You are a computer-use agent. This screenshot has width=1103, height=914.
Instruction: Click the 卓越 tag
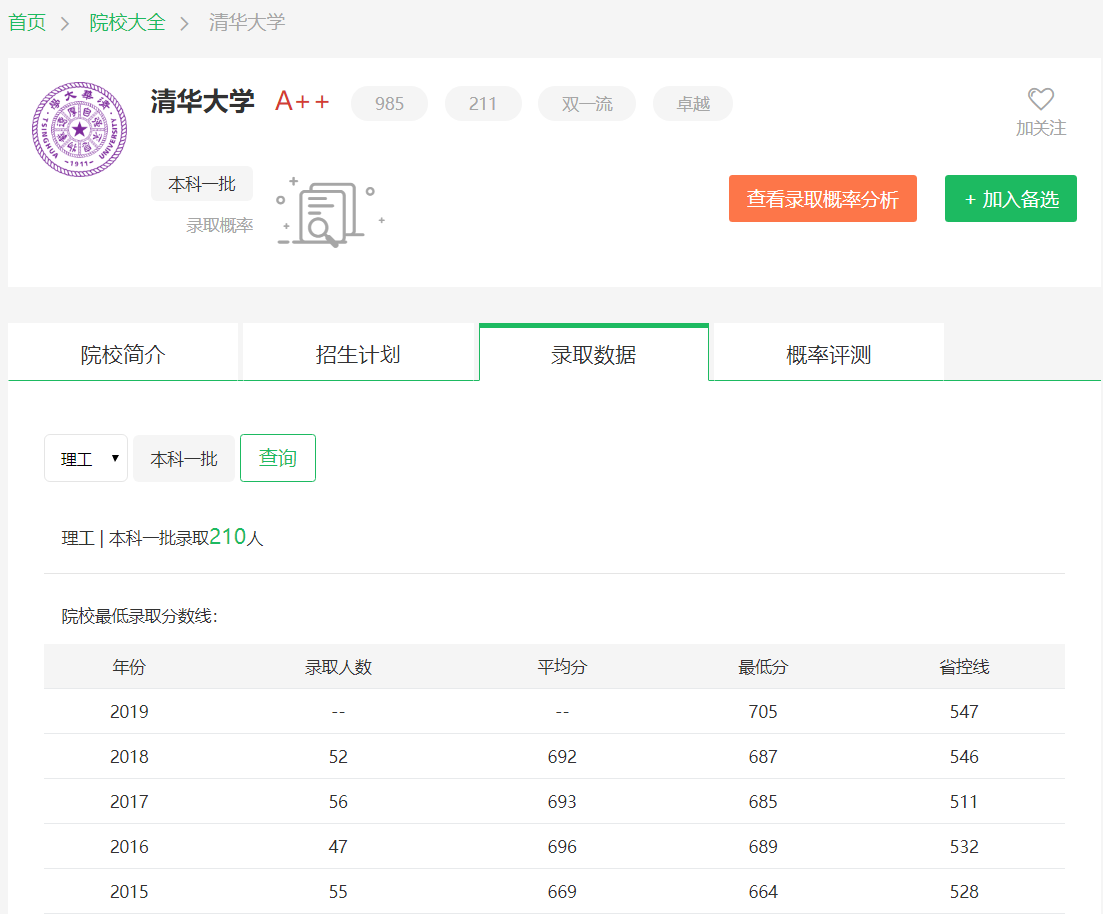point(693,103)
